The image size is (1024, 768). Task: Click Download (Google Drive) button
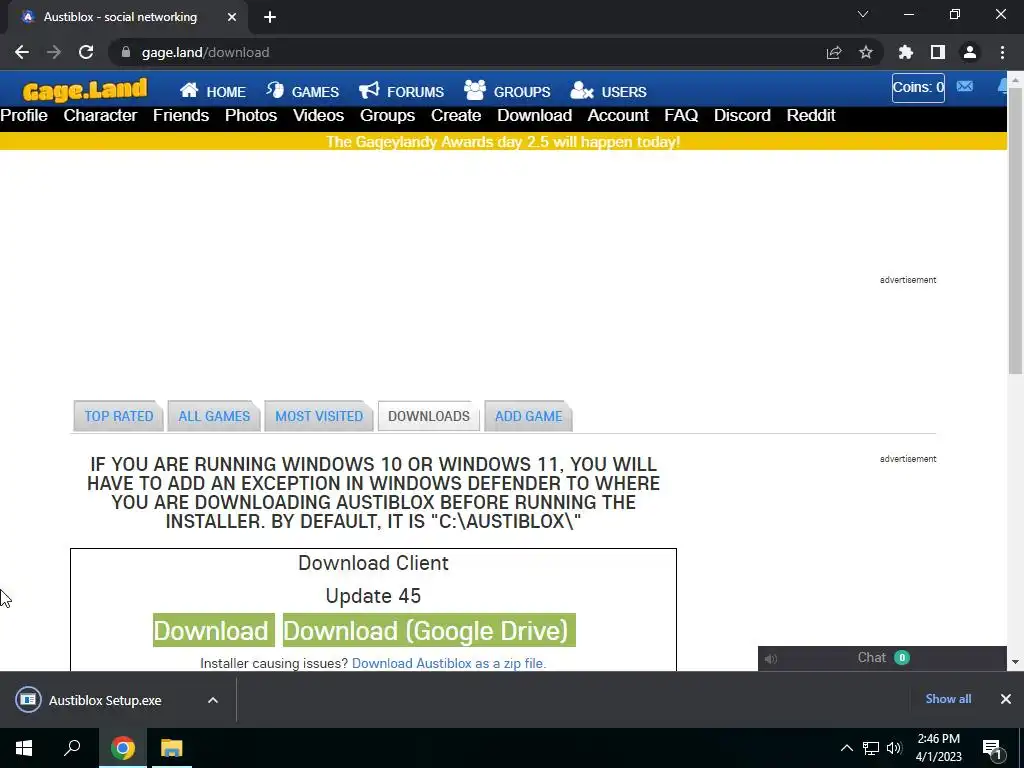pos(429,630)
